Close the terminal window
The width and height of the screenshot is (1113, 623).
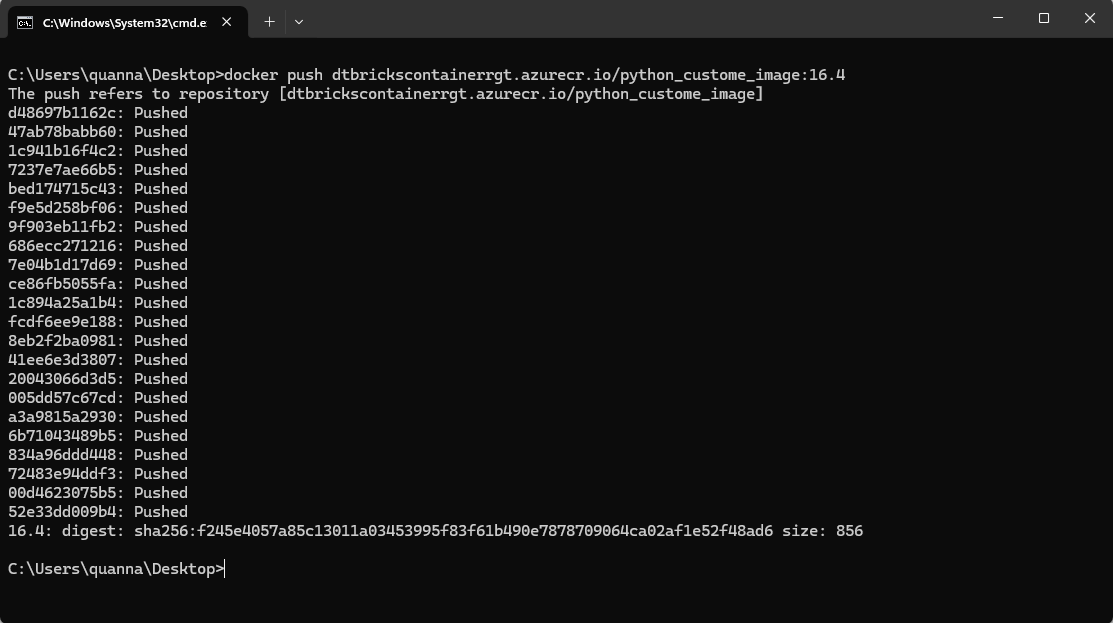pos(1090,19)
